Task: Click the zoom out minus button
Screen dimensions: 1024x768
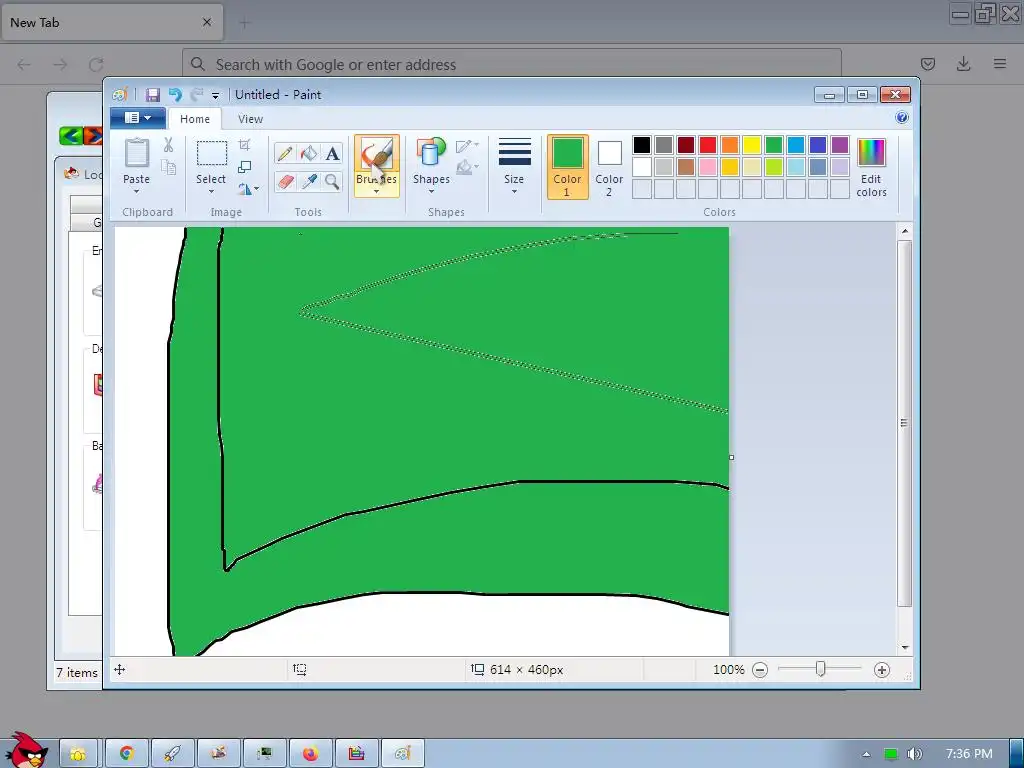Action: (760, 670)
